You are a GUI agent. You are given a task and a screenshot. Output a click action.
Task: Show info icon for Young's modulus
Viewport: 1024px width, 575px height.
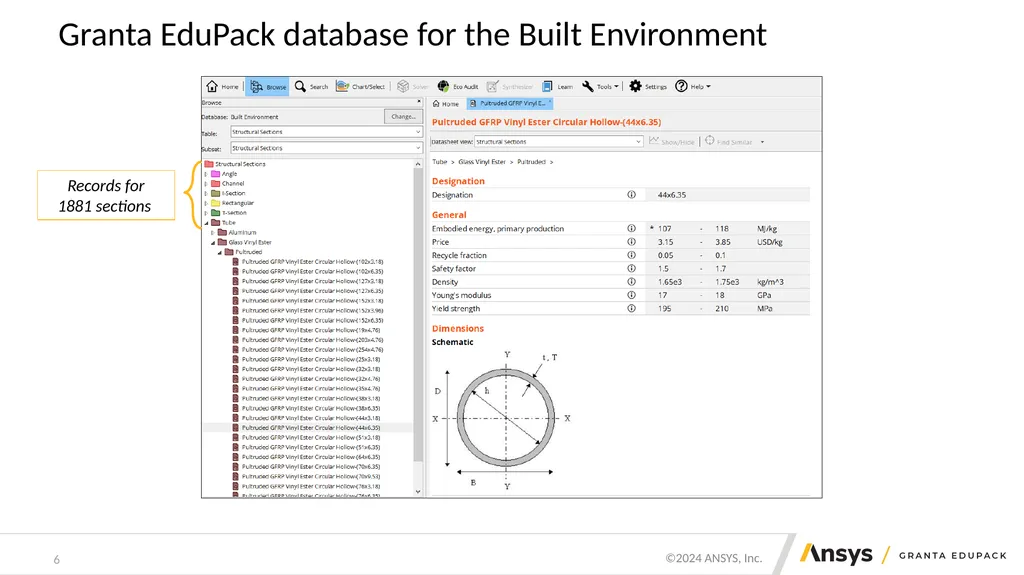[x=632, y=295]
